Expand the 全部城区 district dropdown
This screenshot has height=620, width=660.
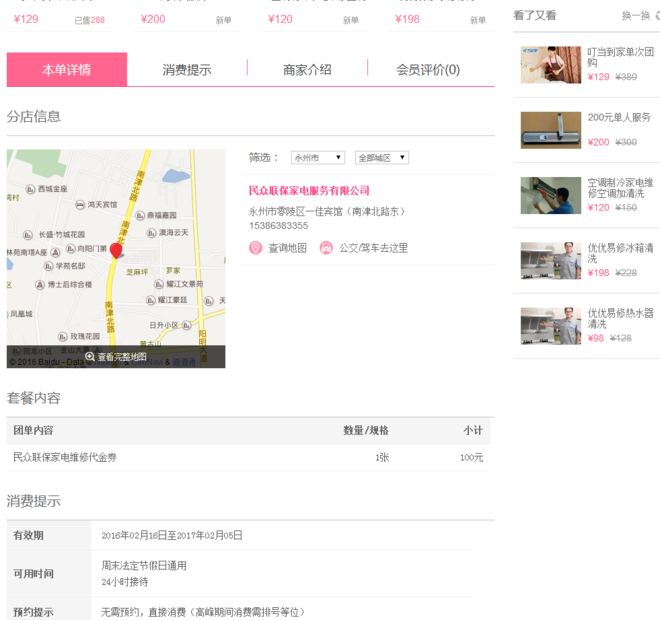(382, 157)
